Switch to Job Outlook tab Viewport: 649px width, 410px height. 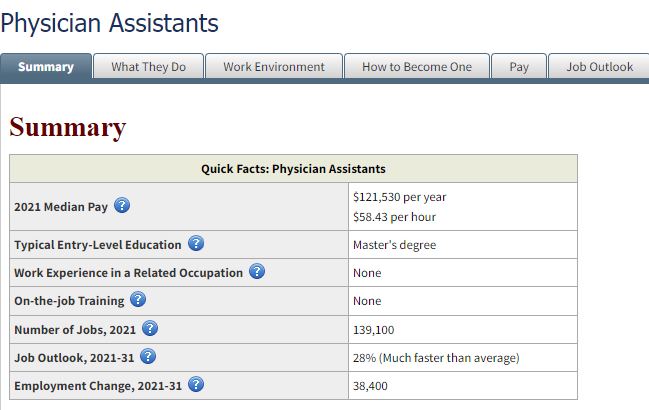[x=599, y=66]
